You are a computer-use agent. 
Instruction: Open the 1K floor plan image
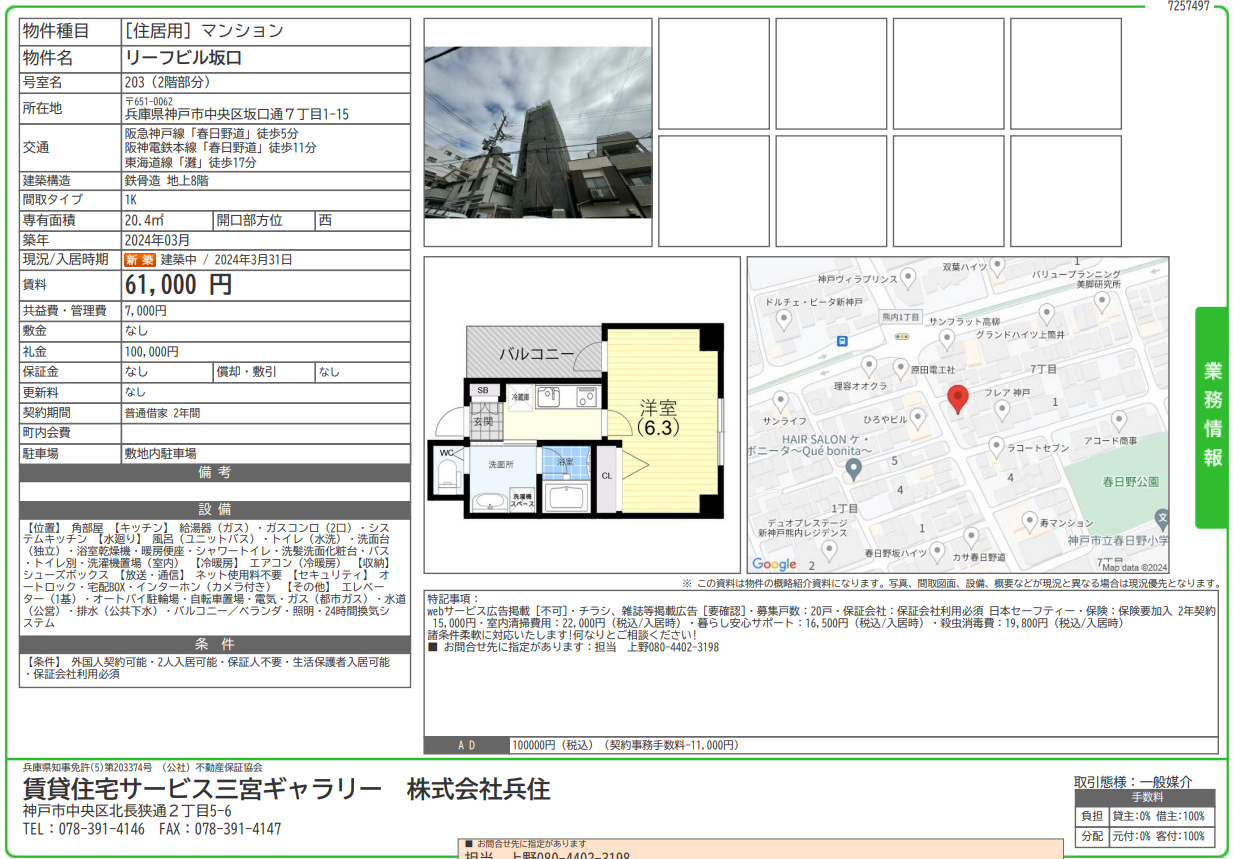pos(582,420)
